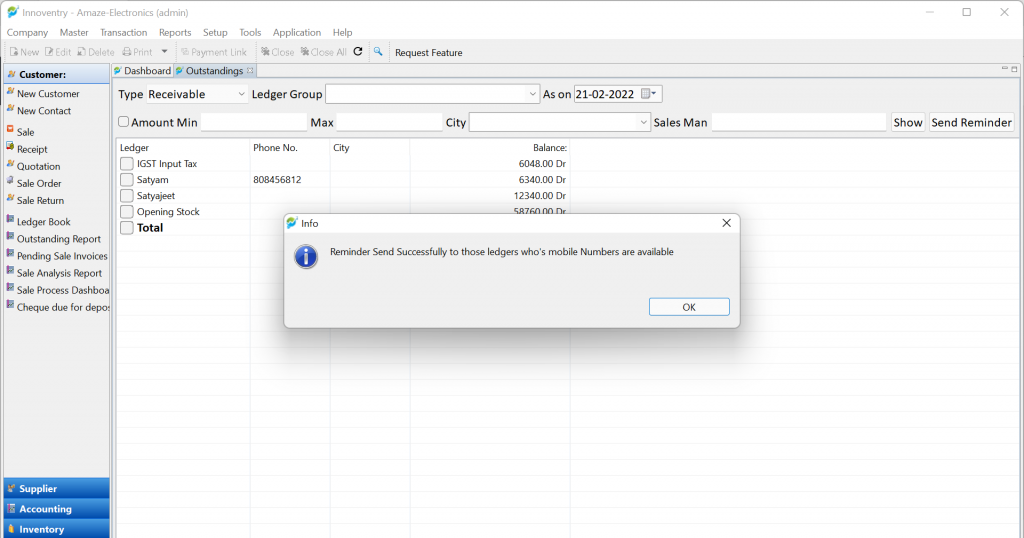The image size is (1024, 538).
Task: Click the Close All toolbar button
Action: (x=324, y=52)
